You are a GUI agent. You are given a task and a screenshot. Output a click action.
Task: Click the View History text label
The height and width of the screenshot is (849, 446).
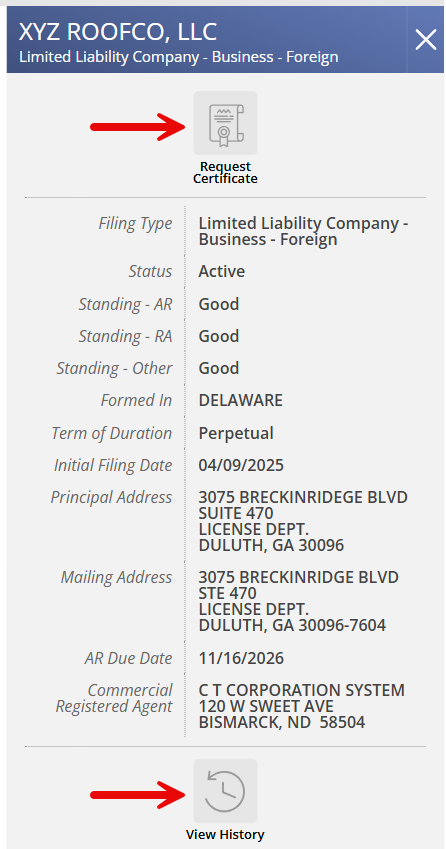click(x=225, y=834)
